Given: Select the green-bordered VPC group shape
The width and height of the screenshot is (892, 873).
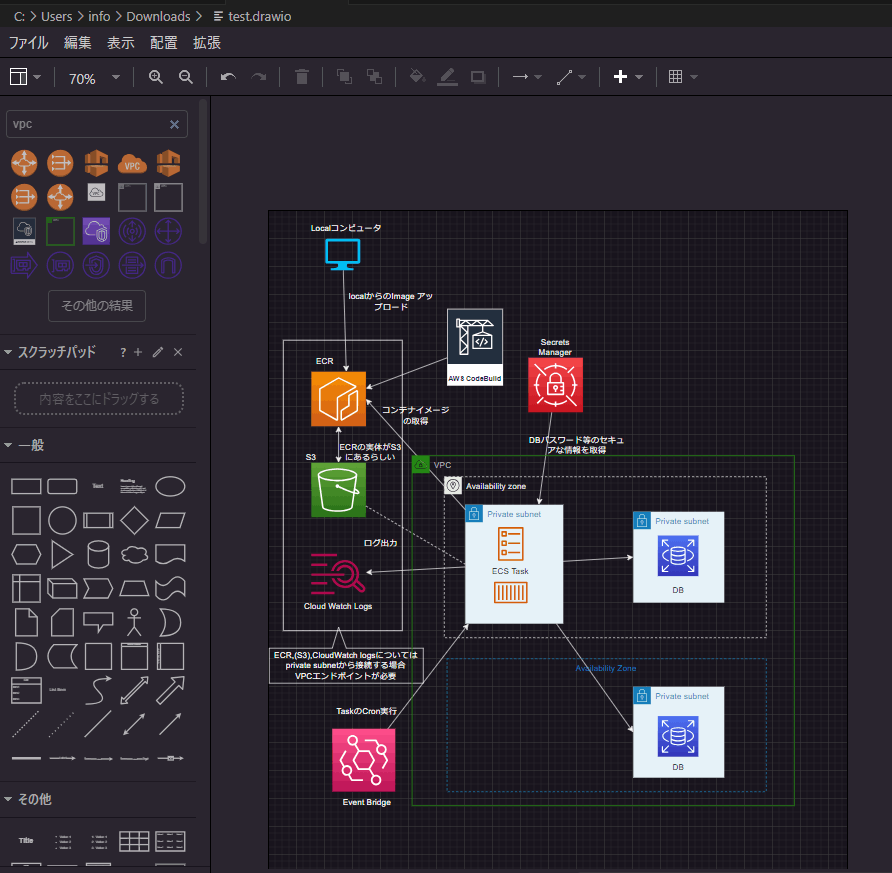Looking at the screenshot, I should (x=60, y=231).
